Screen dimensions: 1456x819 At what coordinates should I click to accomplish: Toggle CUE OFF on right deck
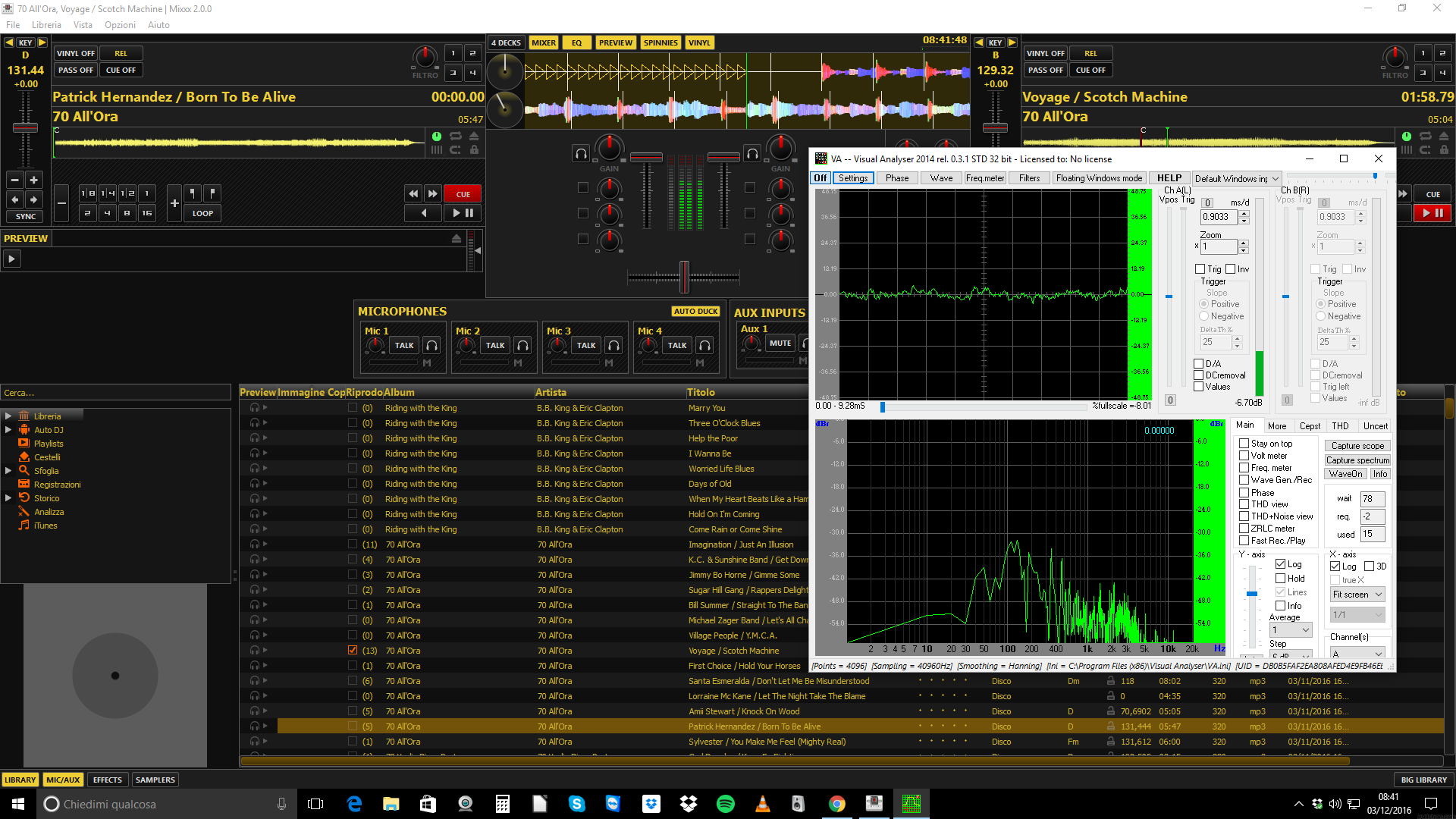[x=1090, y=71]
